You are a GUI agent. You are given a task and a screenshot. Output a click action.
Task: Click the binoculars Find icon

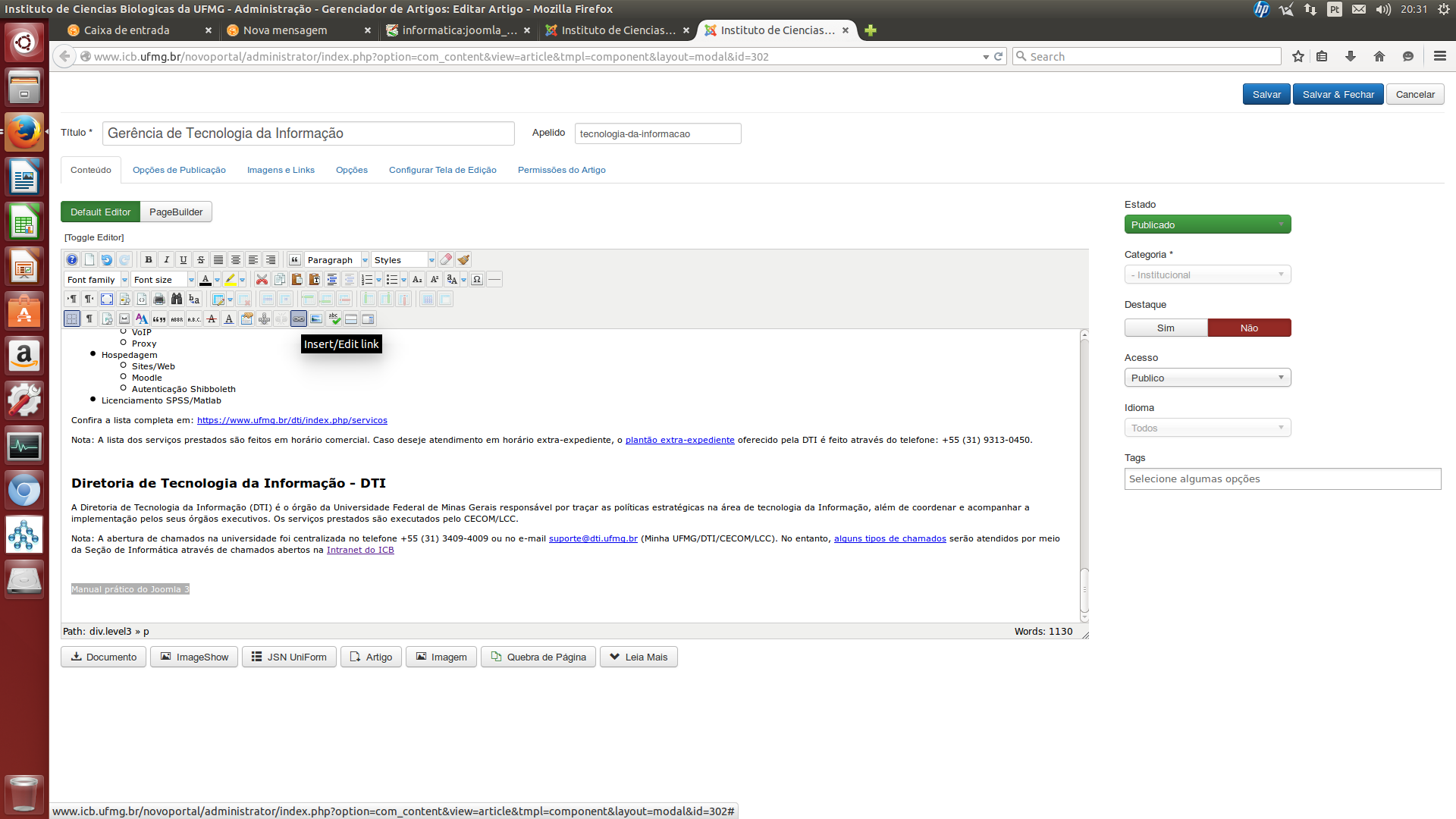177,300
